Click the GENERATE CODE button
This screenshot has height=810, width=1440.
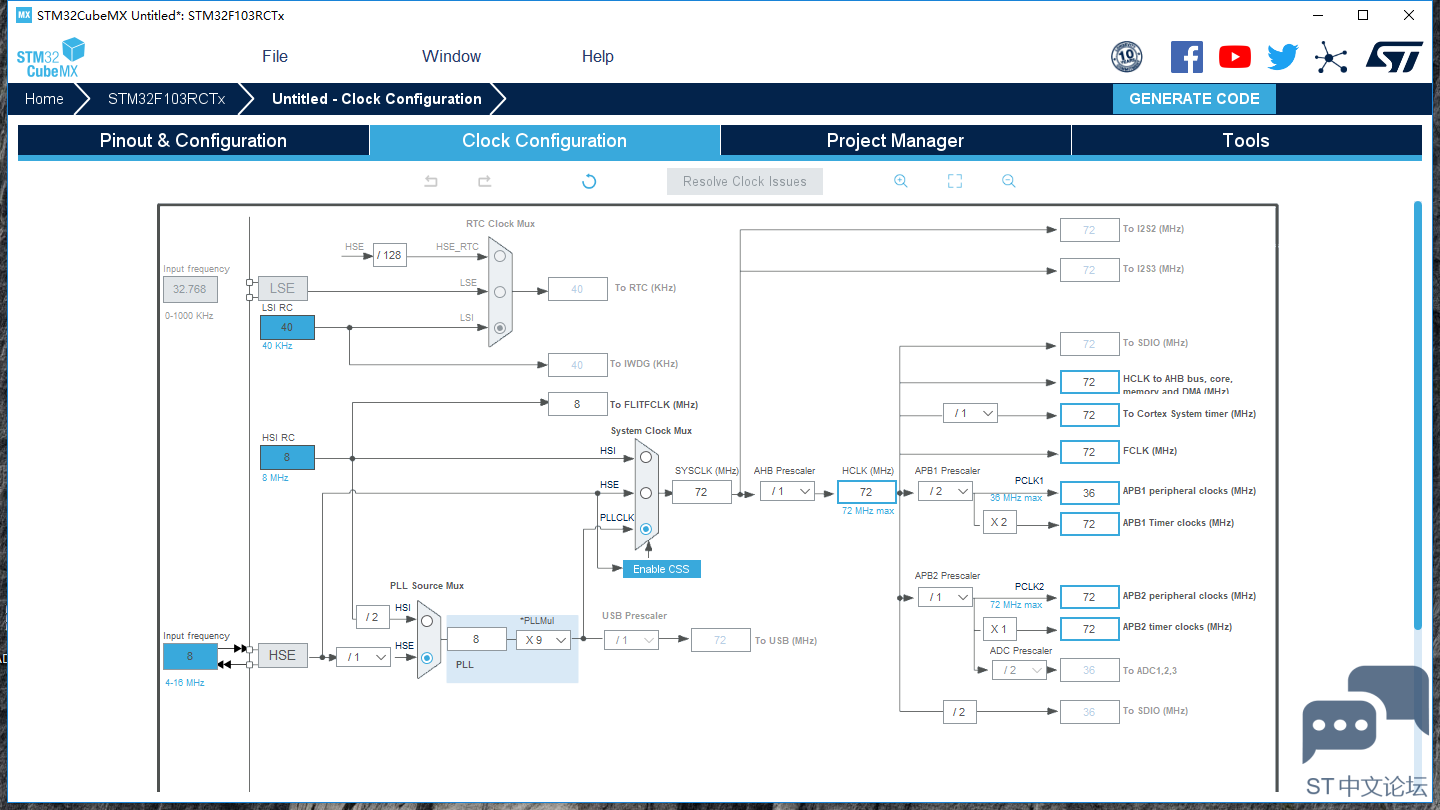pos(1194,99)
